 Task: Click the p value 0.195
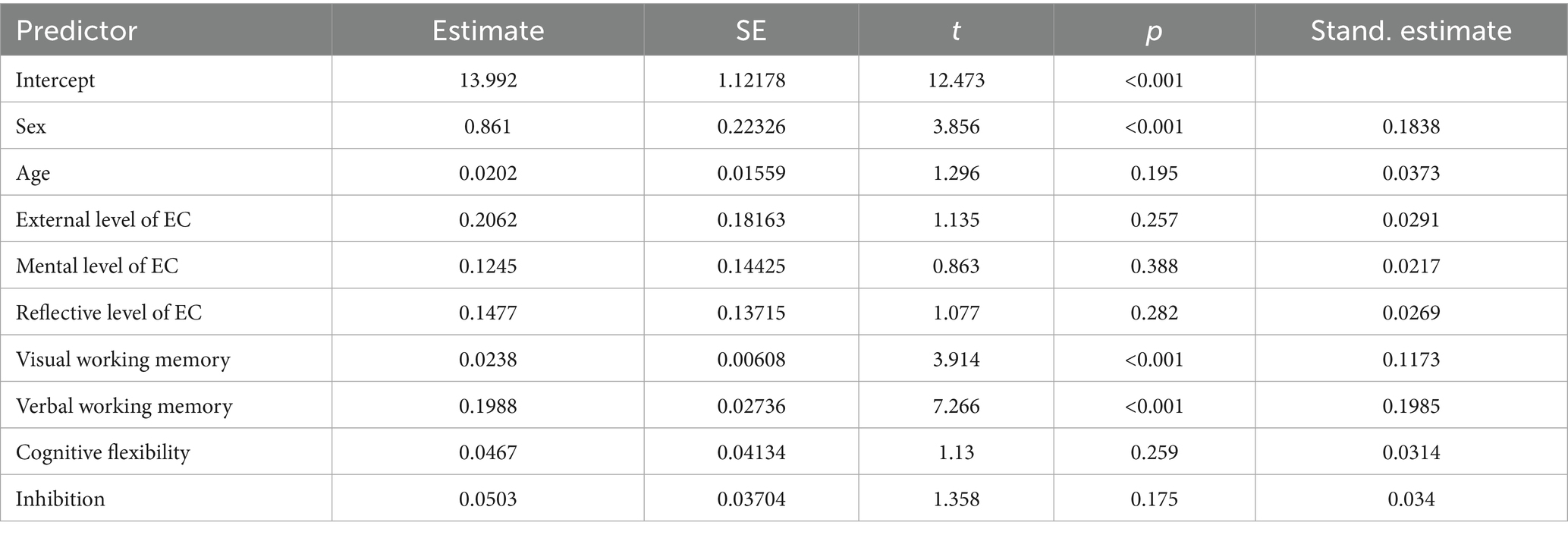click(1154, 173)
